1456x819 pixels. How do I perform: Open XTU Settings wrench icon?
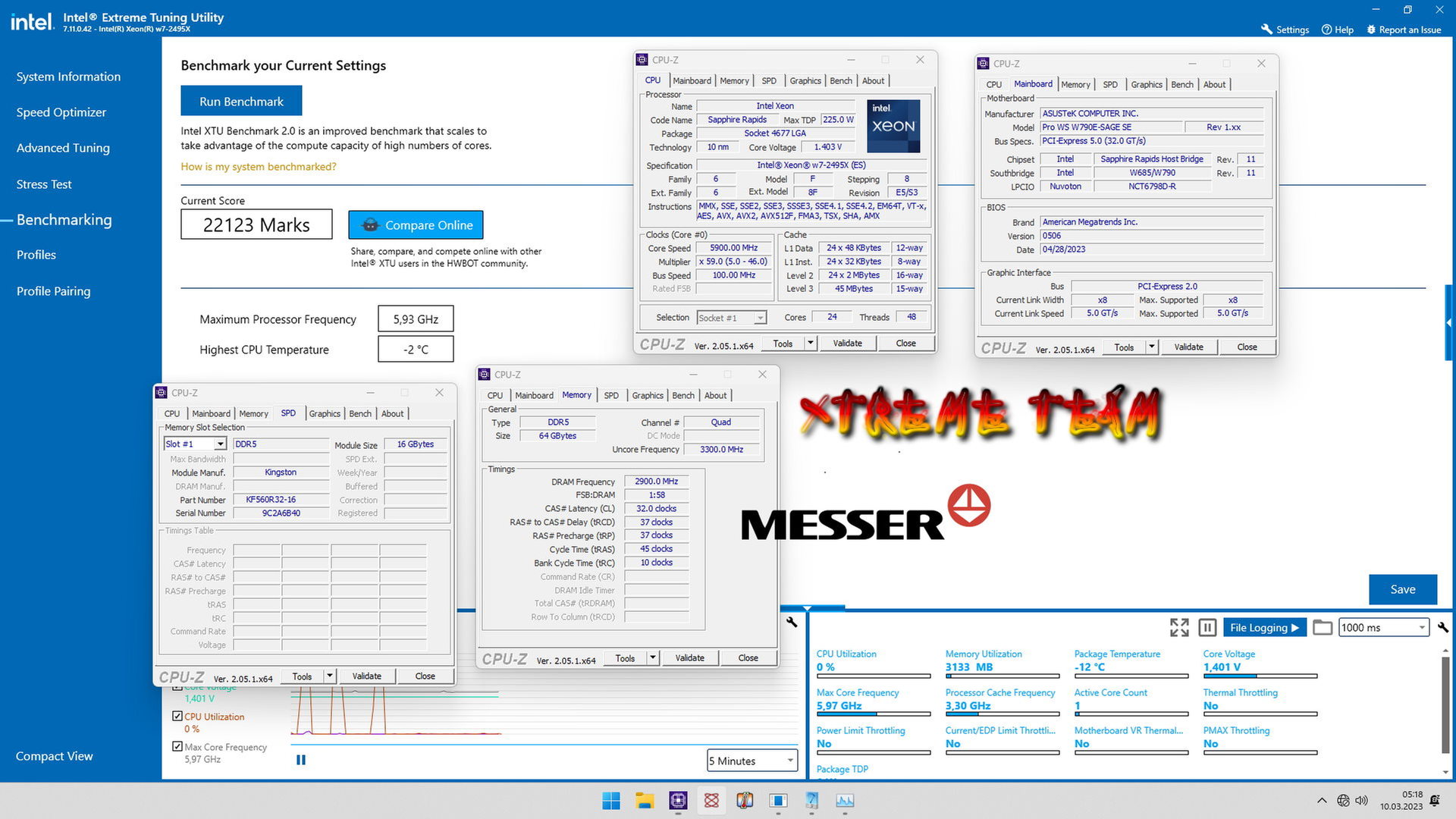pyautogui.click(x=1266, y=30)
